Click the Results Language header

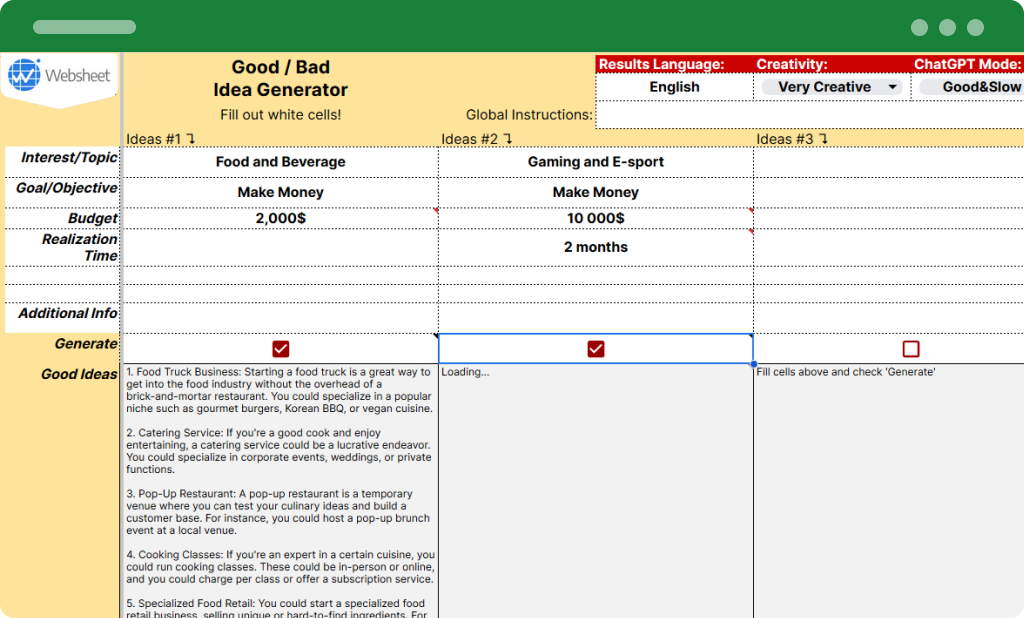pyautogui.click(x=662, y=64)
